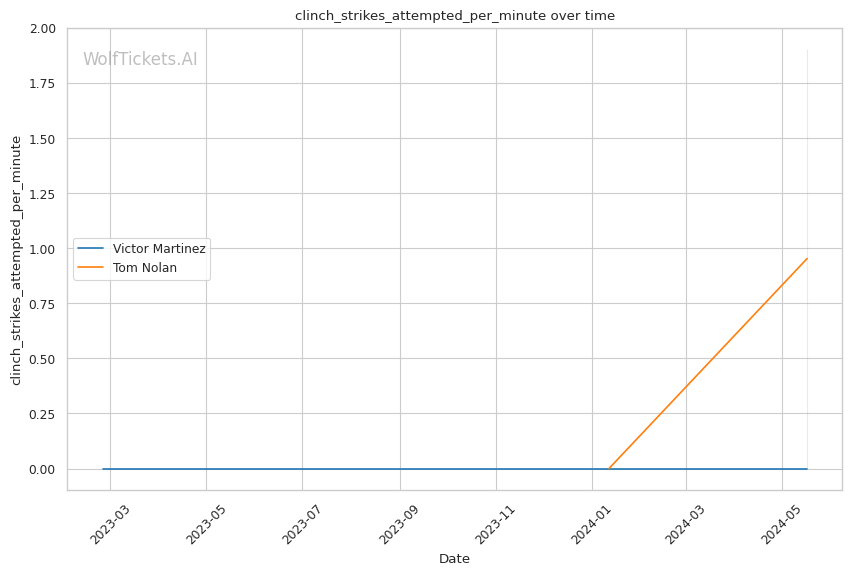Click the vertical y-axis label text
The height and width of the screenshot is (575, 852).
16,260
